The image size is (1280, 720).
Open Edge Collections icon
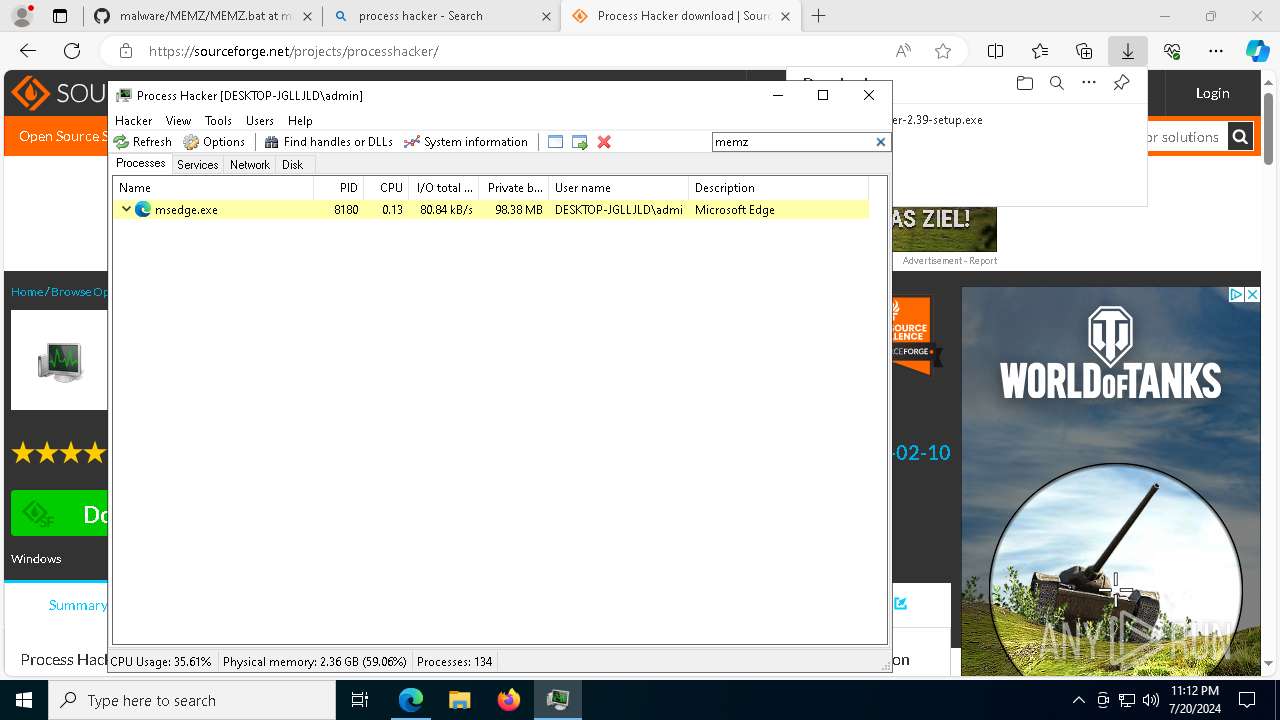(1084, 51)
